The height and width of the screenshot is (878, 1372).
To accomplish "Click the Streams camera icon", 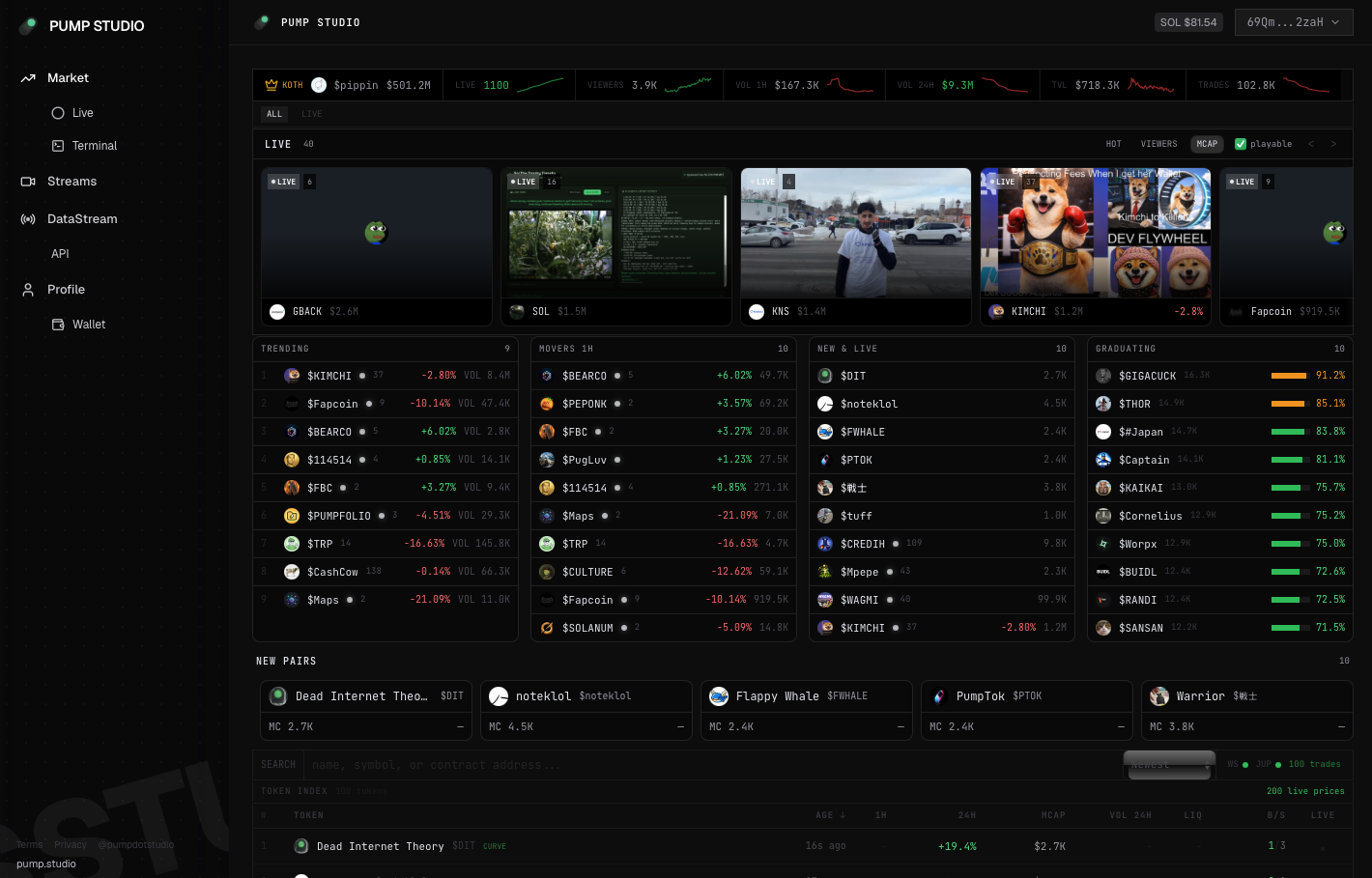I will (28, 182).
